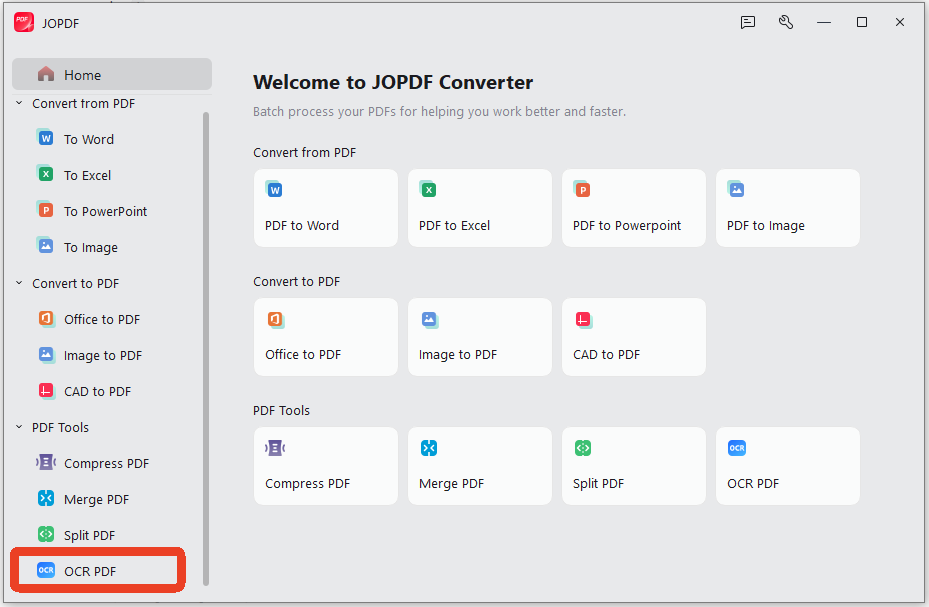Maximize the JOPDF window
This screenshot has width=929, height=607.
tap(861, 23)
